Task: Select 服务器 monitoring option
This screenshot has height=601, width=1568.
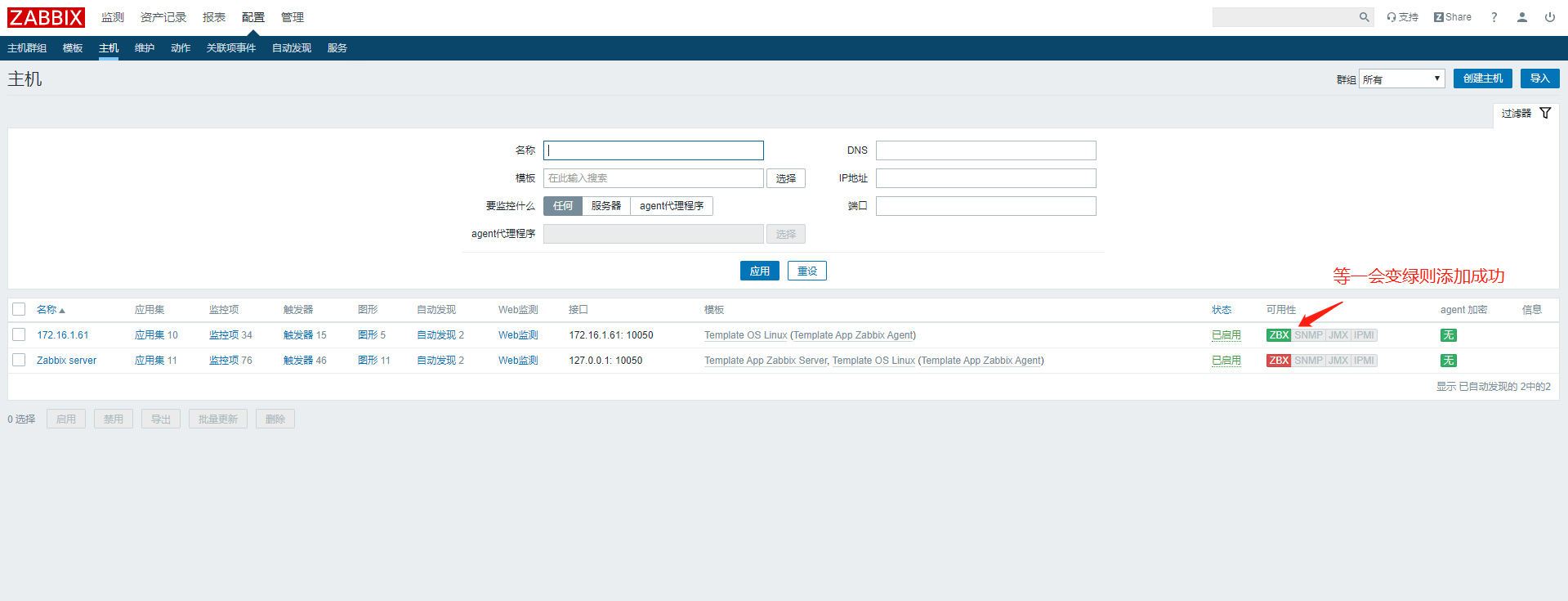Action: 606,206
